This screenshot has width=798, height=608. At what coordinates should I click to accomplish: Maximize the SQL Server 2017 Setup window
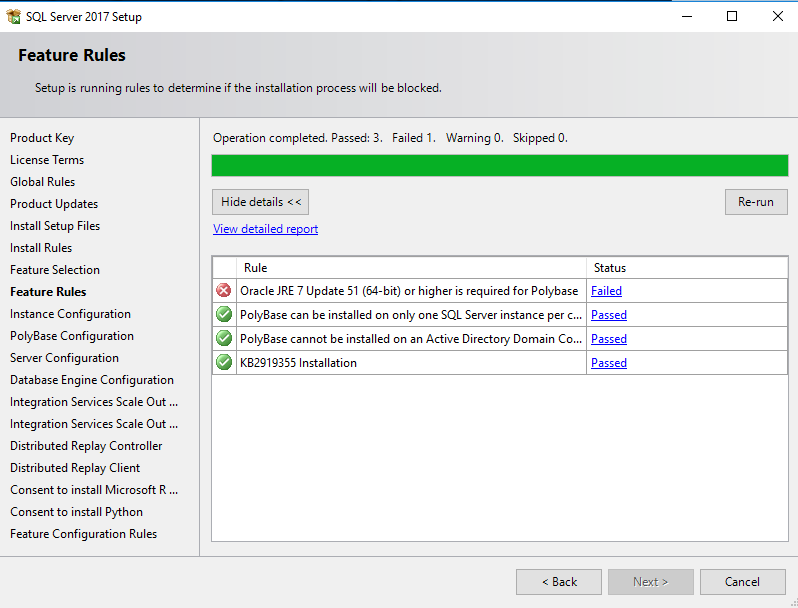pyautogui.click(x=732, y=16)
